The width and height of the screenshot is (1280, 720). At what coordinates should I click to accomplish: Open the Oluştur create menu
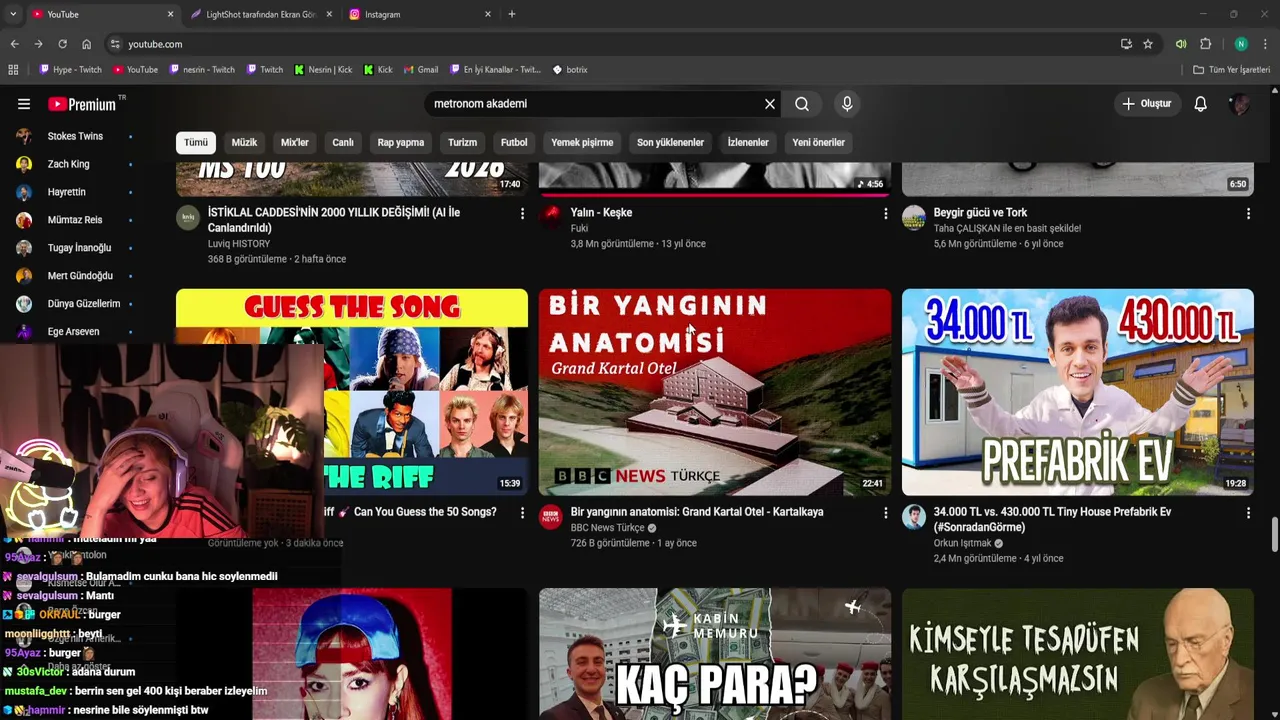tap(1146, 104)
